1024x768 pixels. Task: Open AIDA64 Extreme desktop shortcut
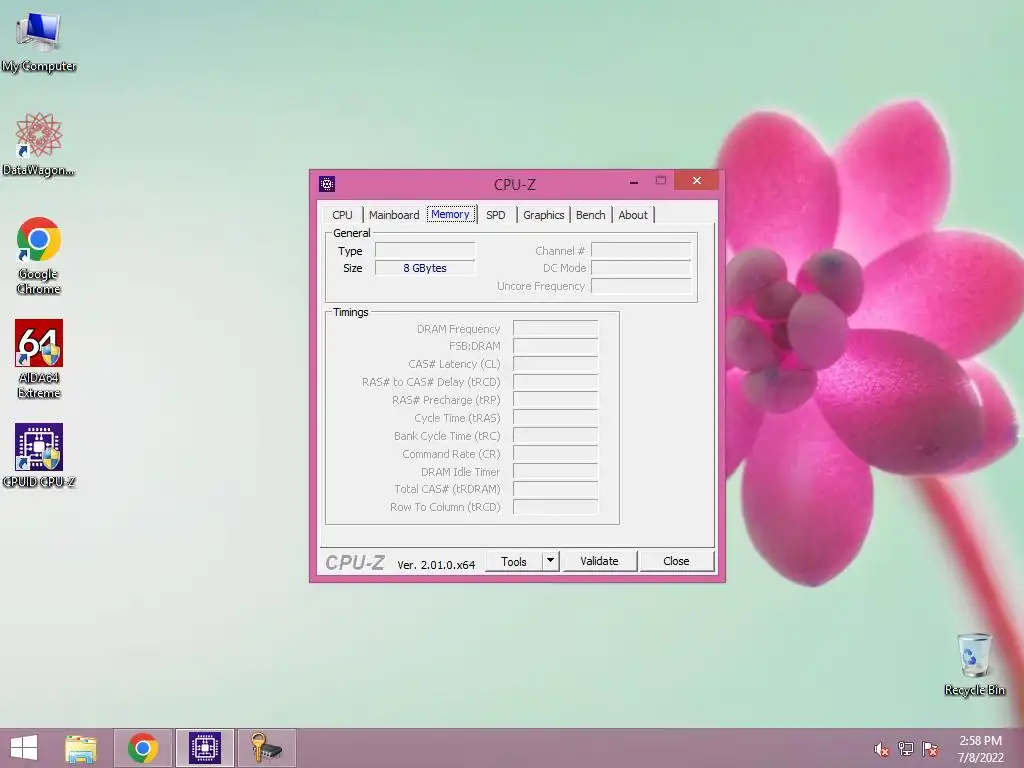click(x=39, y=359)
